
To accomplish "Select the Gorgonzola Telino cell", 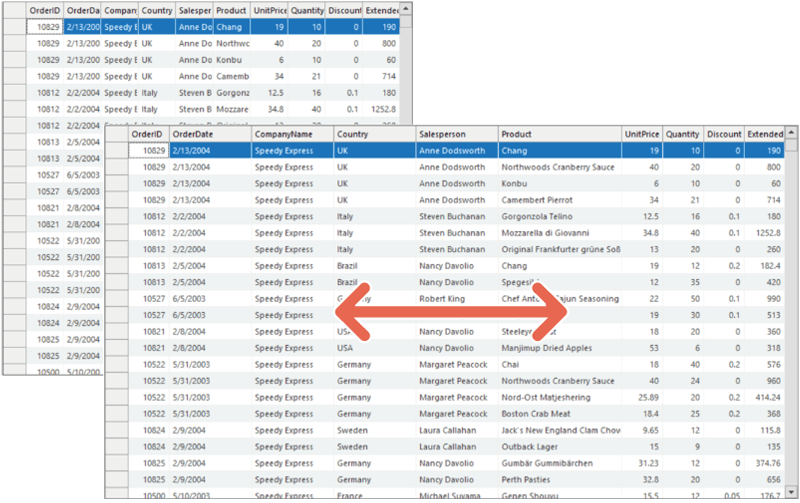I will [x=560, y=216].
